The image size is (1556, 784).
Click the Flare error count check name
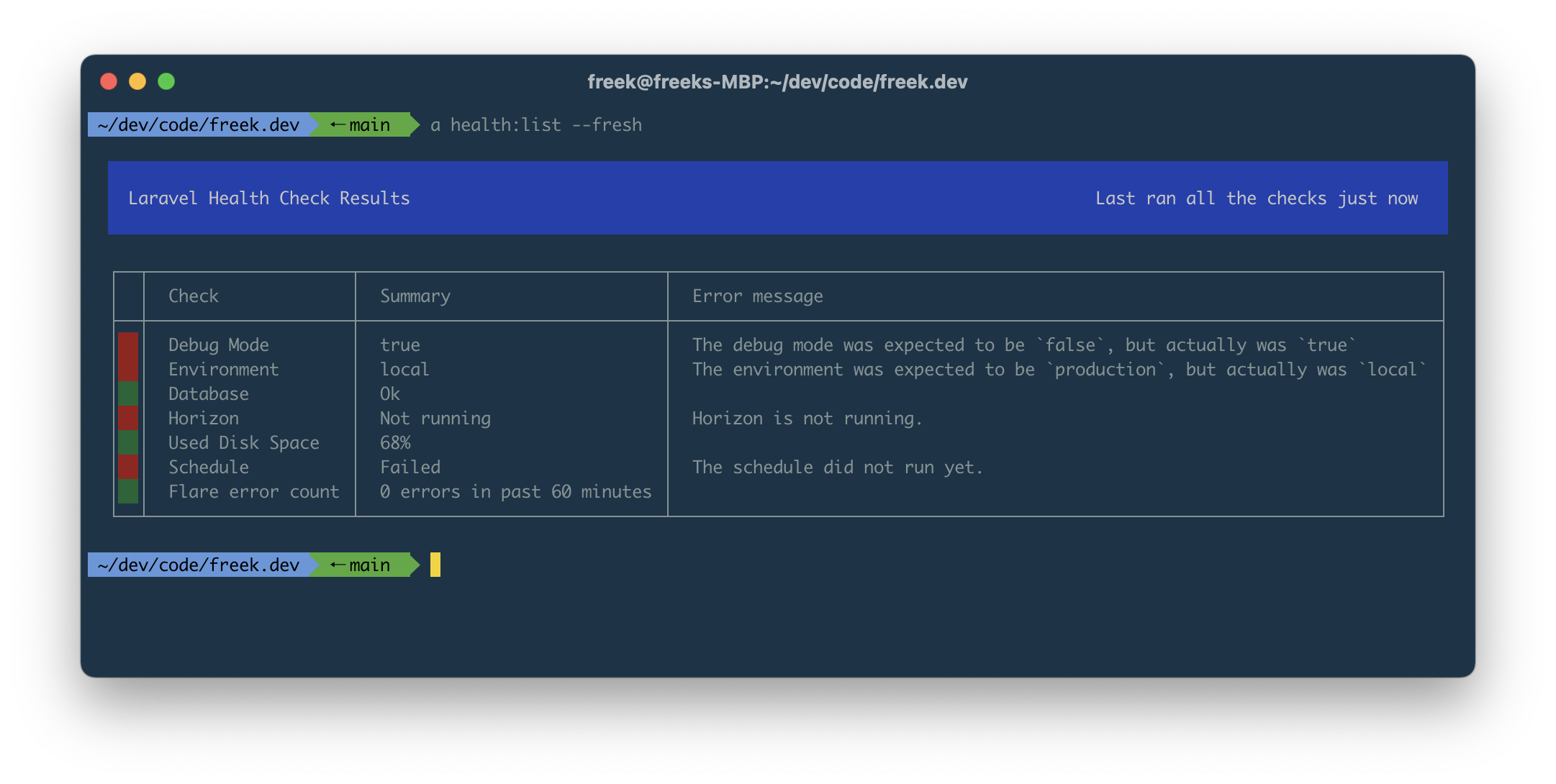(253, 492)
